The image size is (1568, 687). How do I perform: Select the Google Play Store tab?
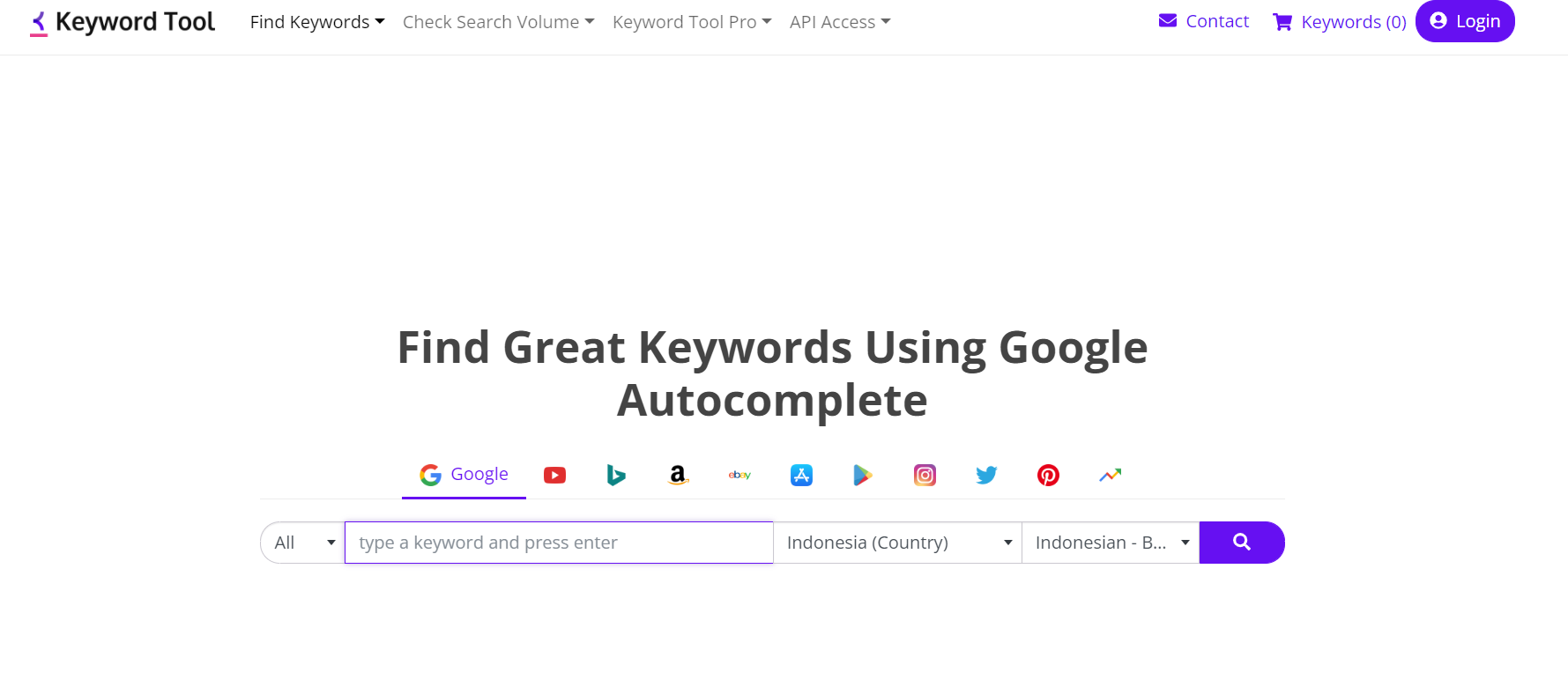click(x=863, y=476)
